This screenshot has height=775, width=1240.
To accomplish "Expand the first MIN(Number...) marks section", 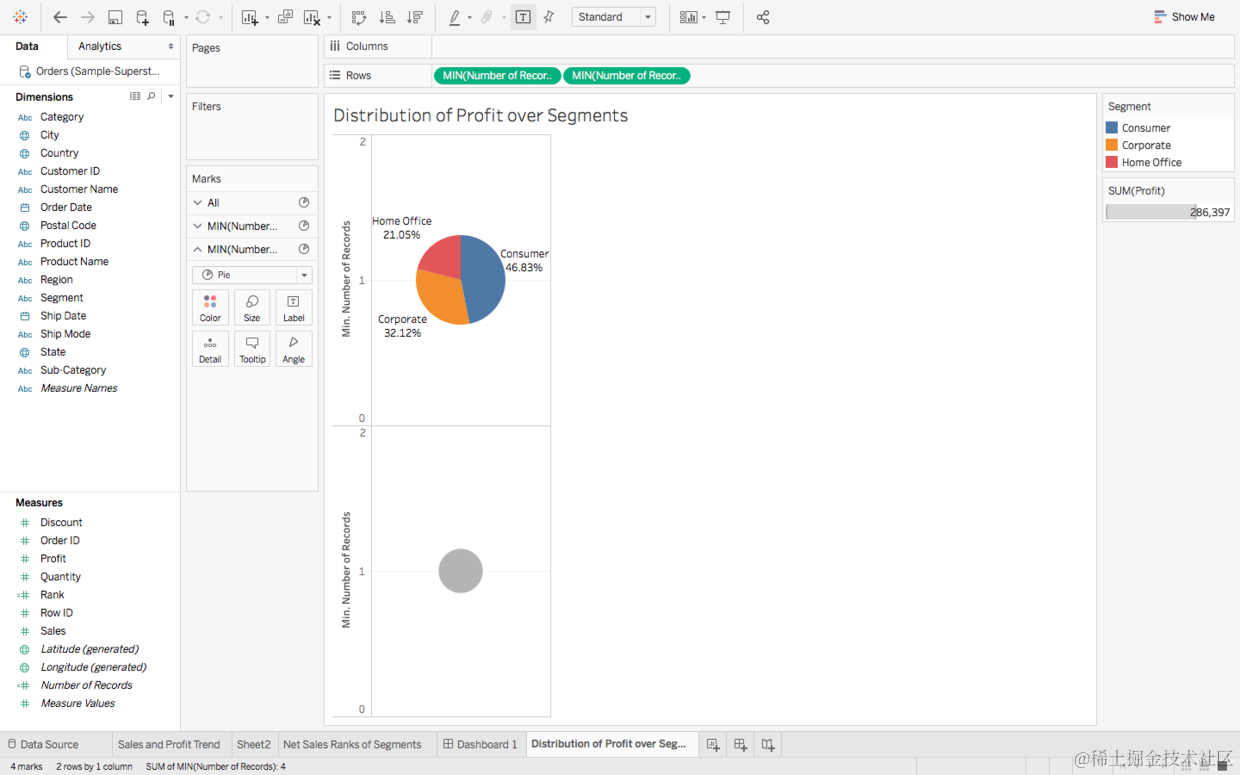I will point(198,226).
